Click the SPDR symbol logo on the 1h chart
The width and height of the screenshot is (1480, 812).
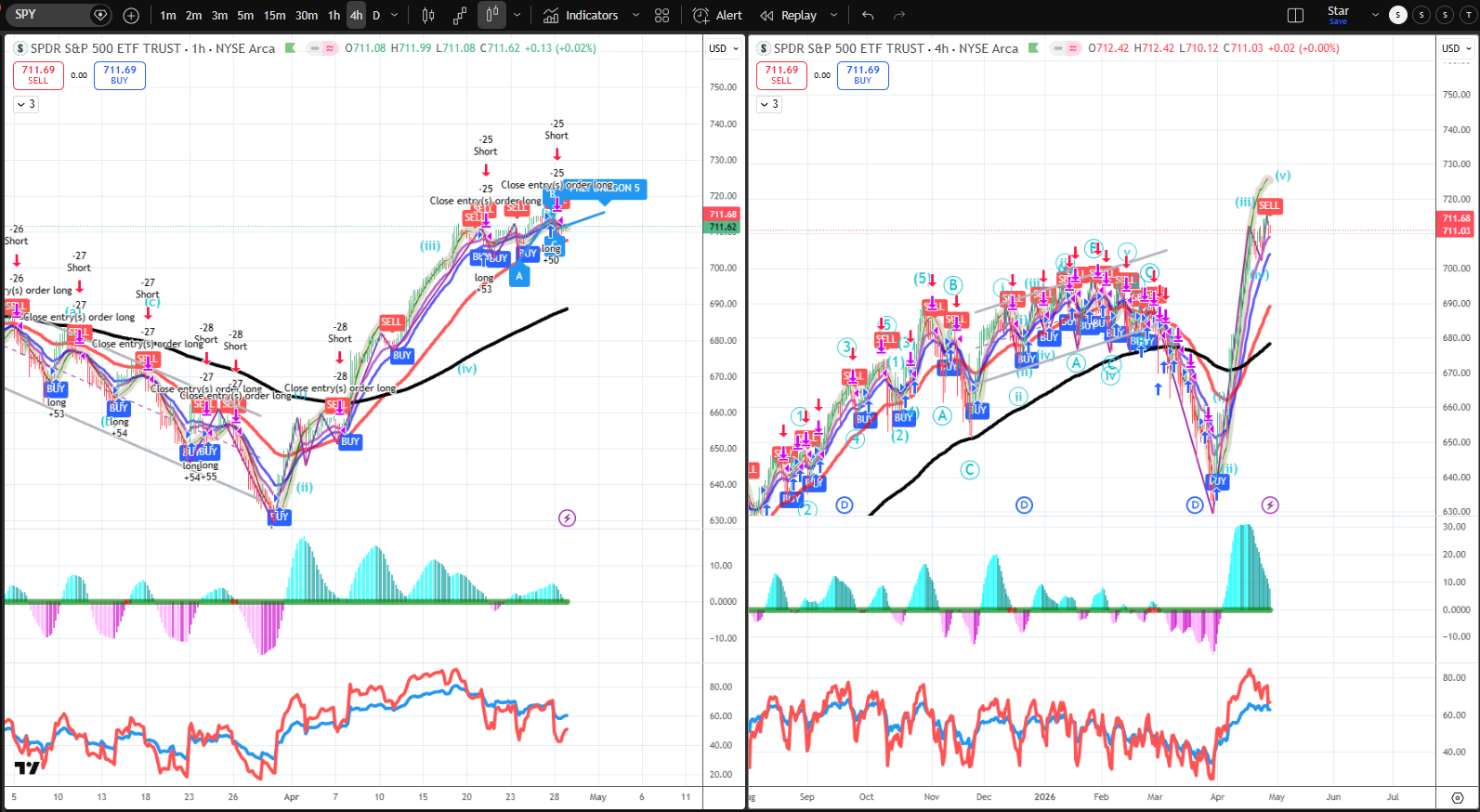tap(20, 48)
